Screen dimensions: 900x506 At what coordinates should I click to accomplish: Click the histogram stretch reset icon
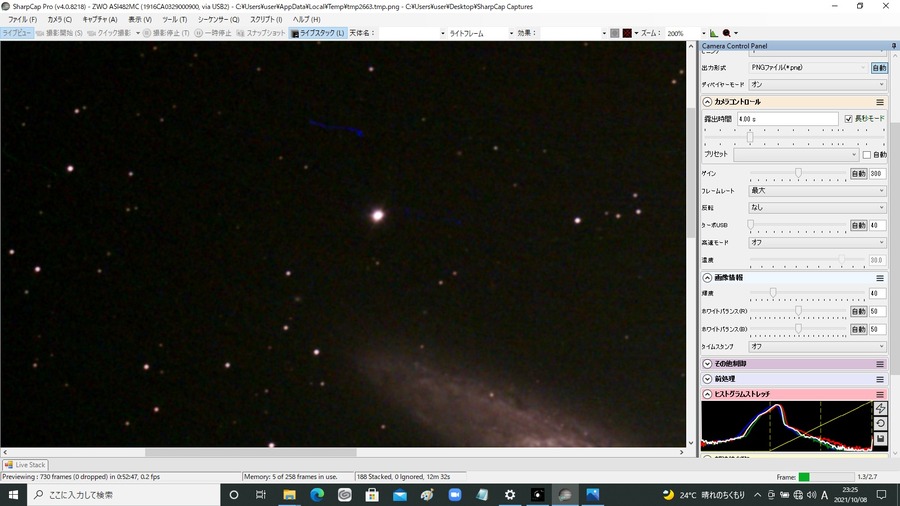880,423
